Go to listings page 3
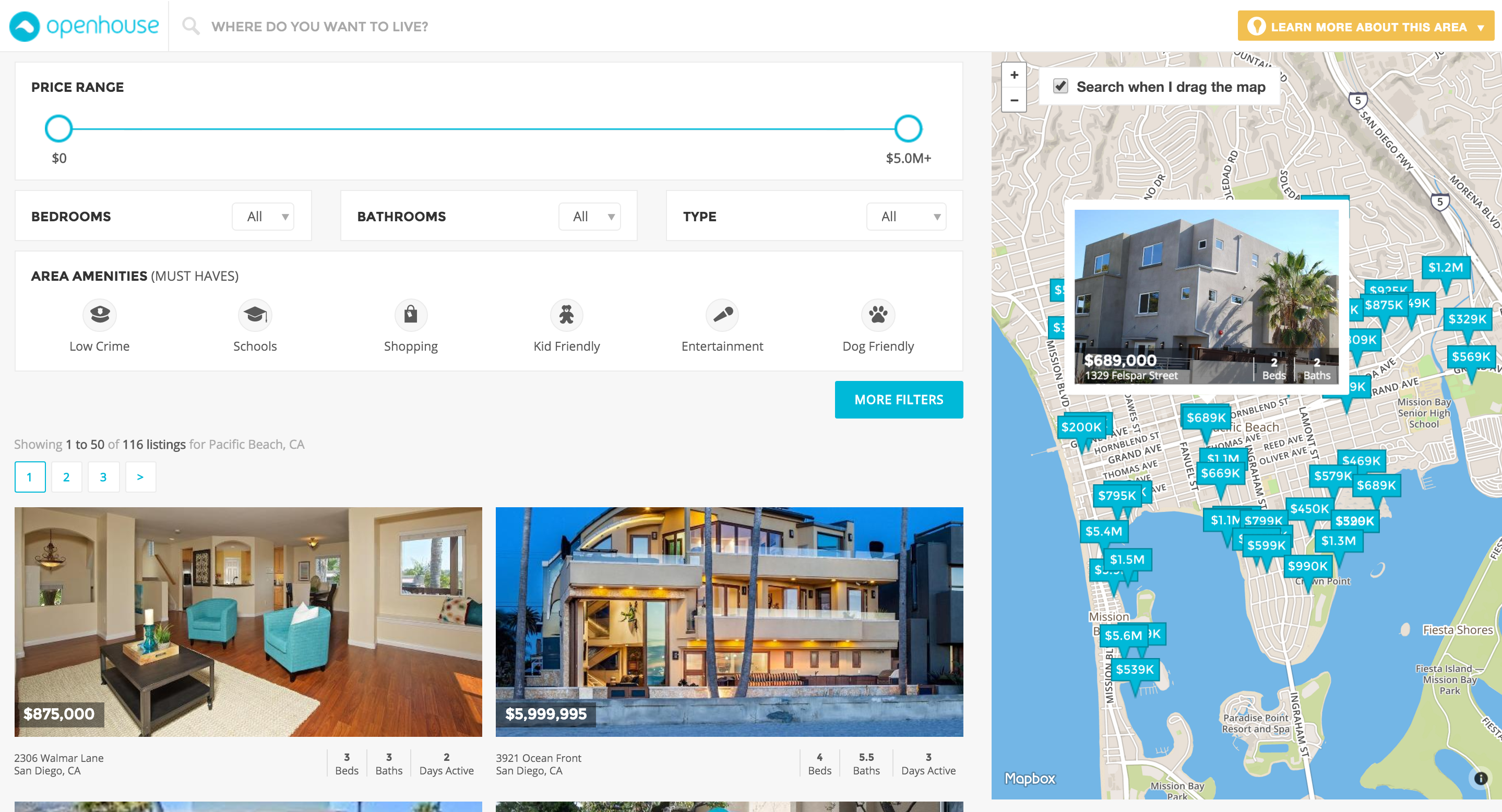1502x812 pixels. tap(103, 477)
